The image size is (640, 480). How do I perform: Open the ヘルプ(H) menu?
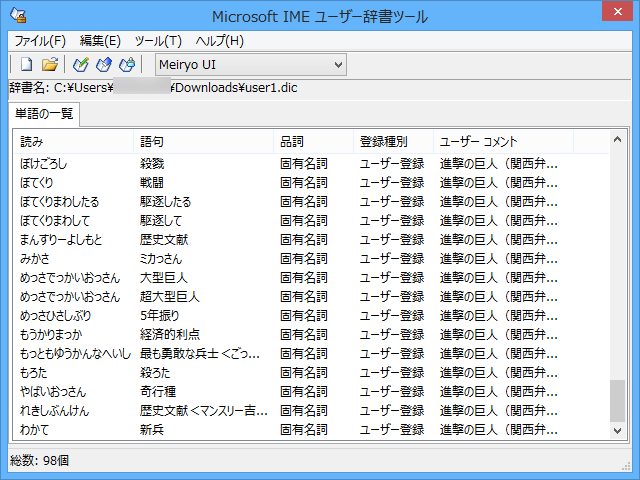point(219,41)
